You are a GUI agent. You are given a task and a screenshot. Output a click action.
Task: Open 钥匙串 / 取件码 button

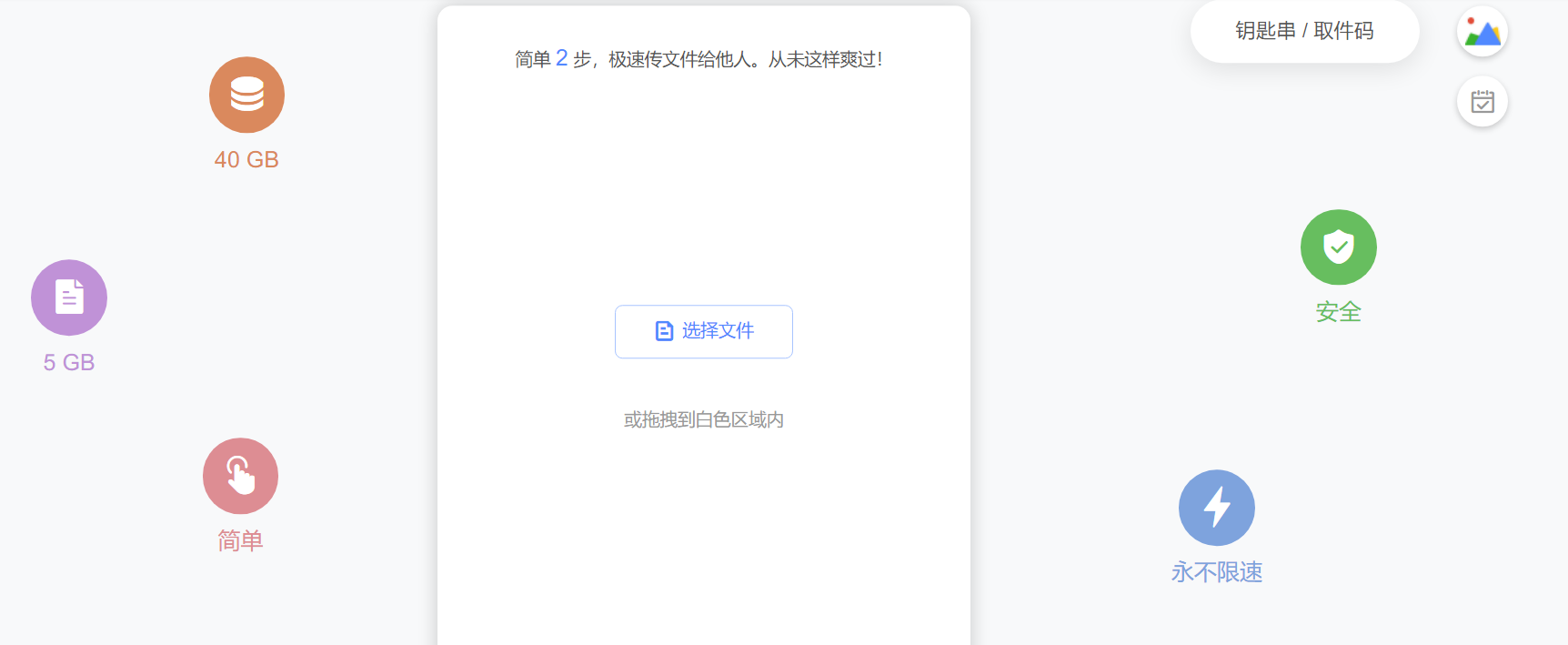1304,31
